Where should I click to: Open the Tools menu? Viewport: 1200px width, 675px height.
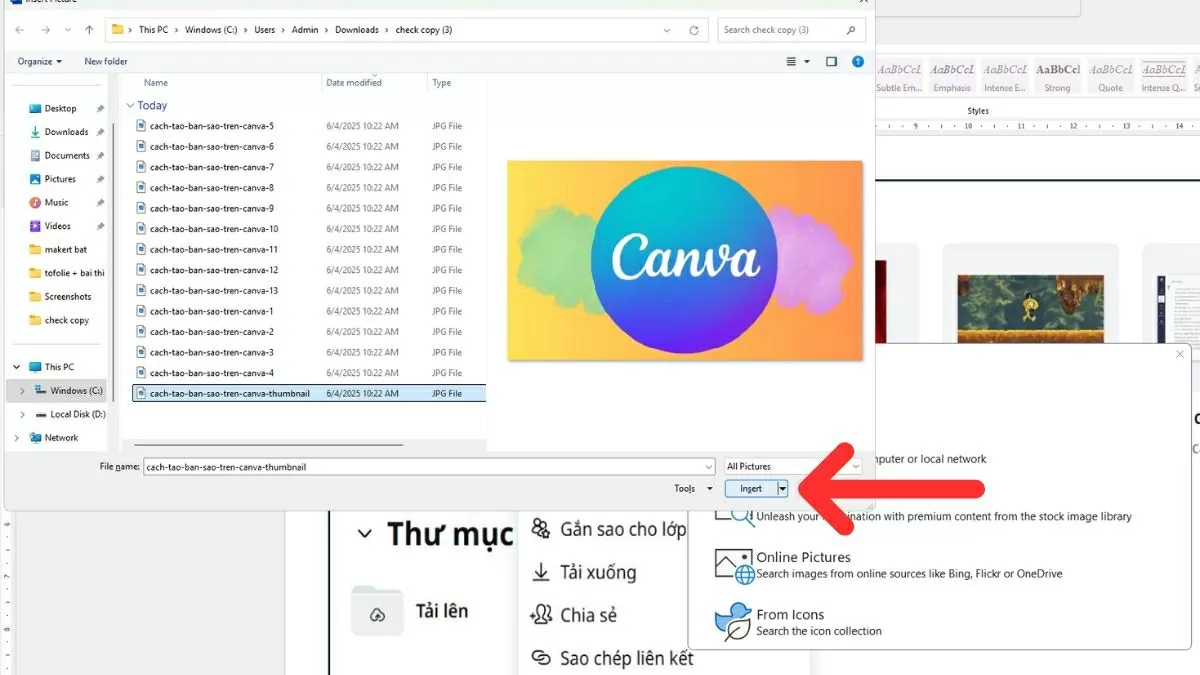(693, 489)
